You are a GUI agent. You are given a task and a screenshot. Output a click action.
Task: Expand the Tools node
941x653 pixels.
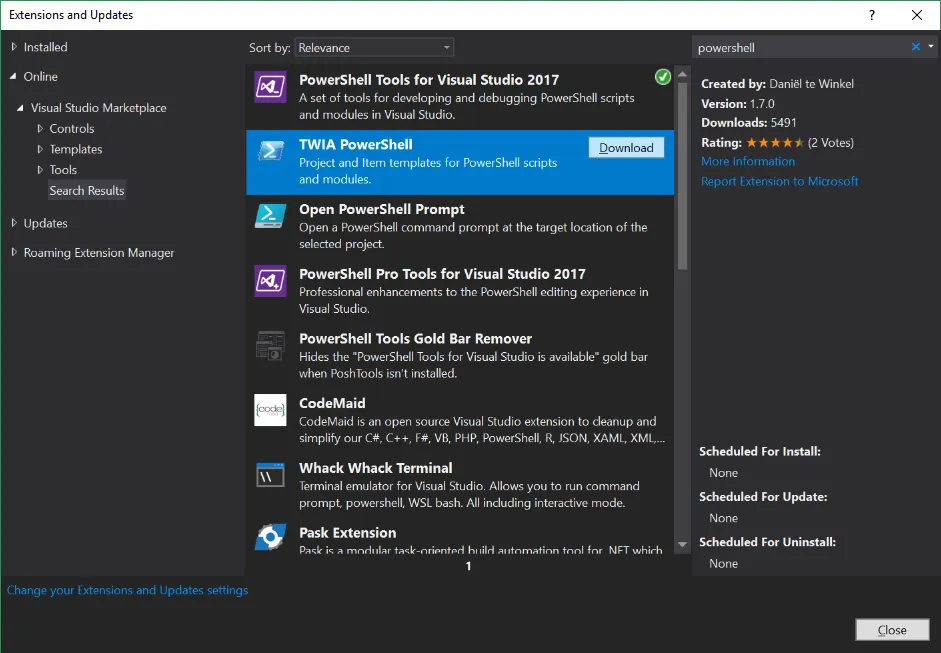(40, 170)
